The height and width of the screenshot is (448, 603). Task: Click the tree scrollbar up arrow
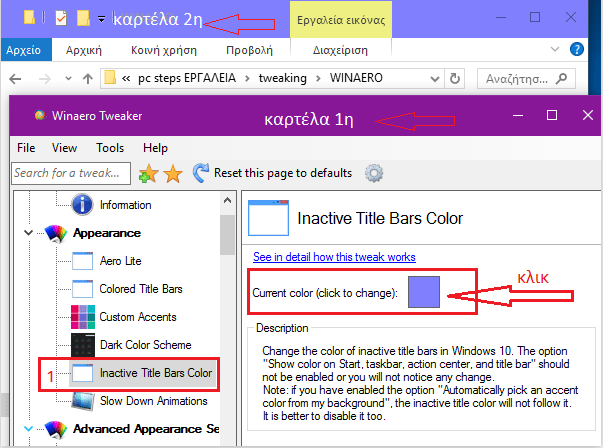click(x=227, y=200)
